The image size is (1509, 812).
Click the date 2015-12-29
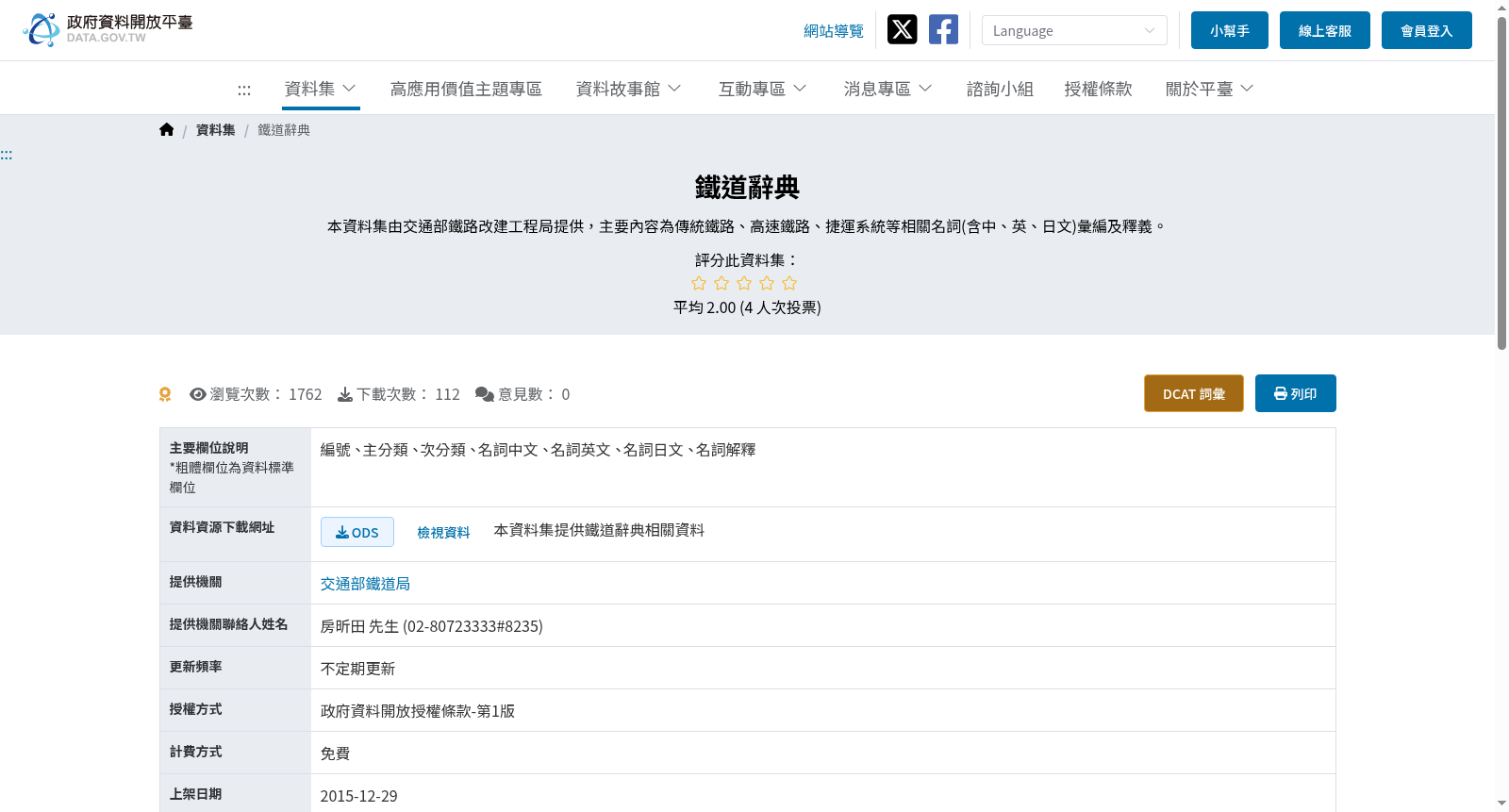pos(358,796)
